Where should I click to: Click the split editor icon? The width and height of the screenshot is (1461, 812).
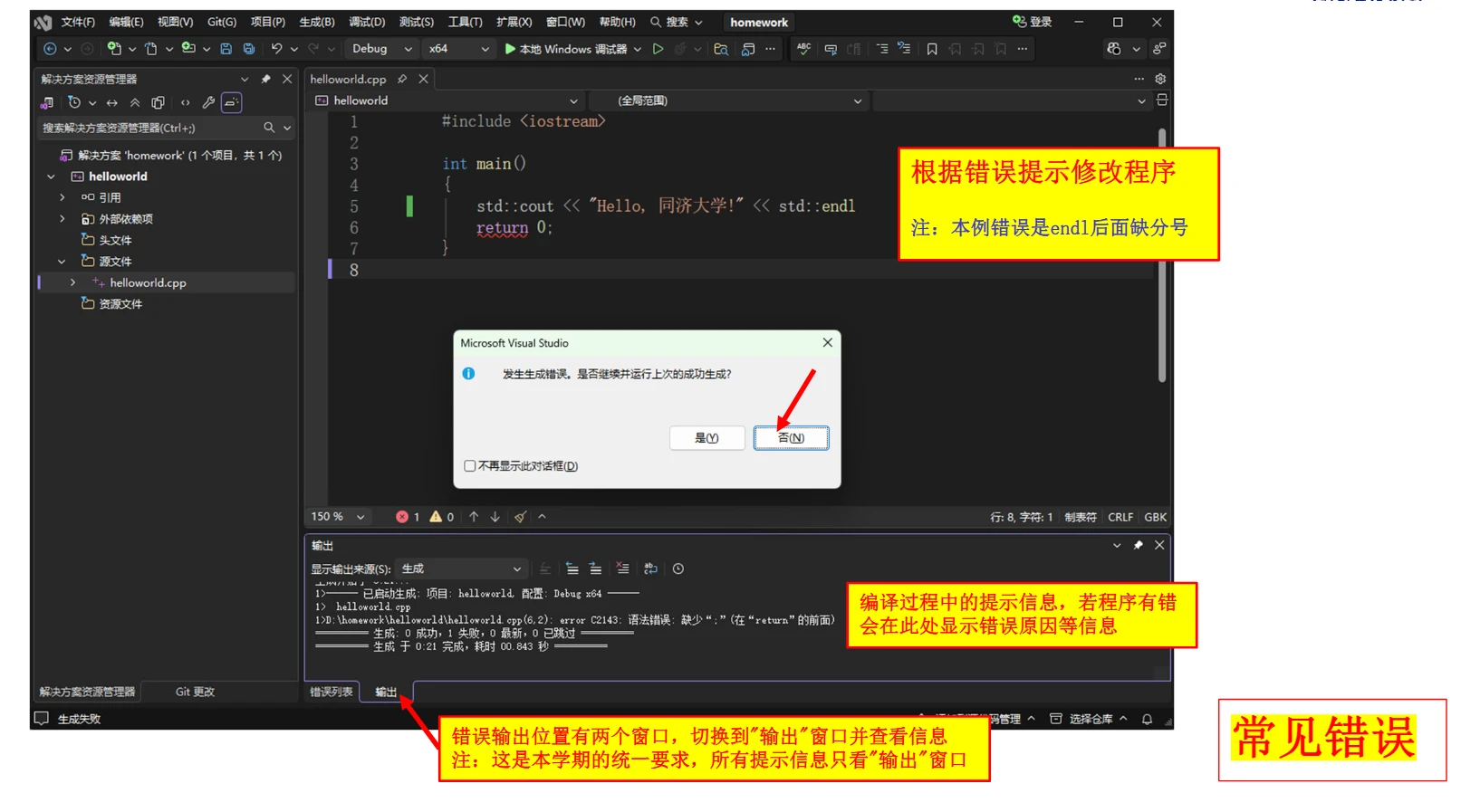tap(1162, 100)
